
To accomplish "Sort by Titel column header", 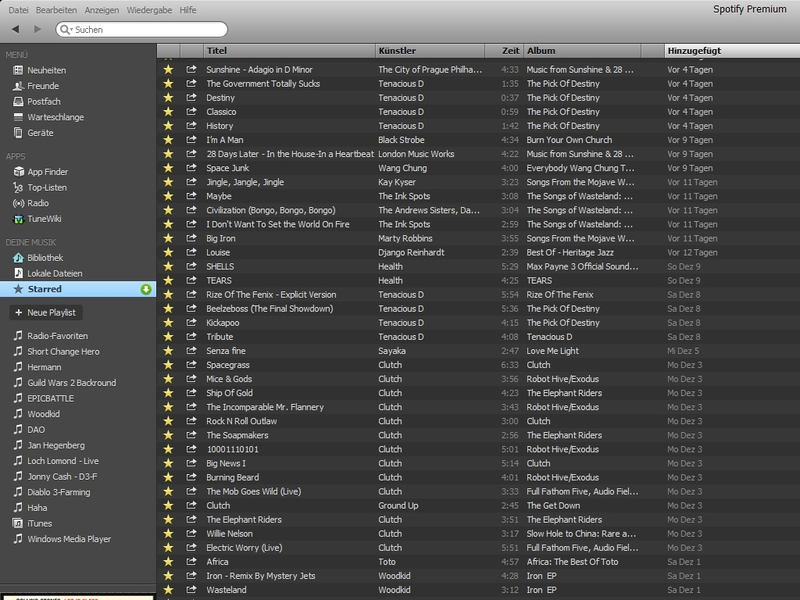I will 289,51.
